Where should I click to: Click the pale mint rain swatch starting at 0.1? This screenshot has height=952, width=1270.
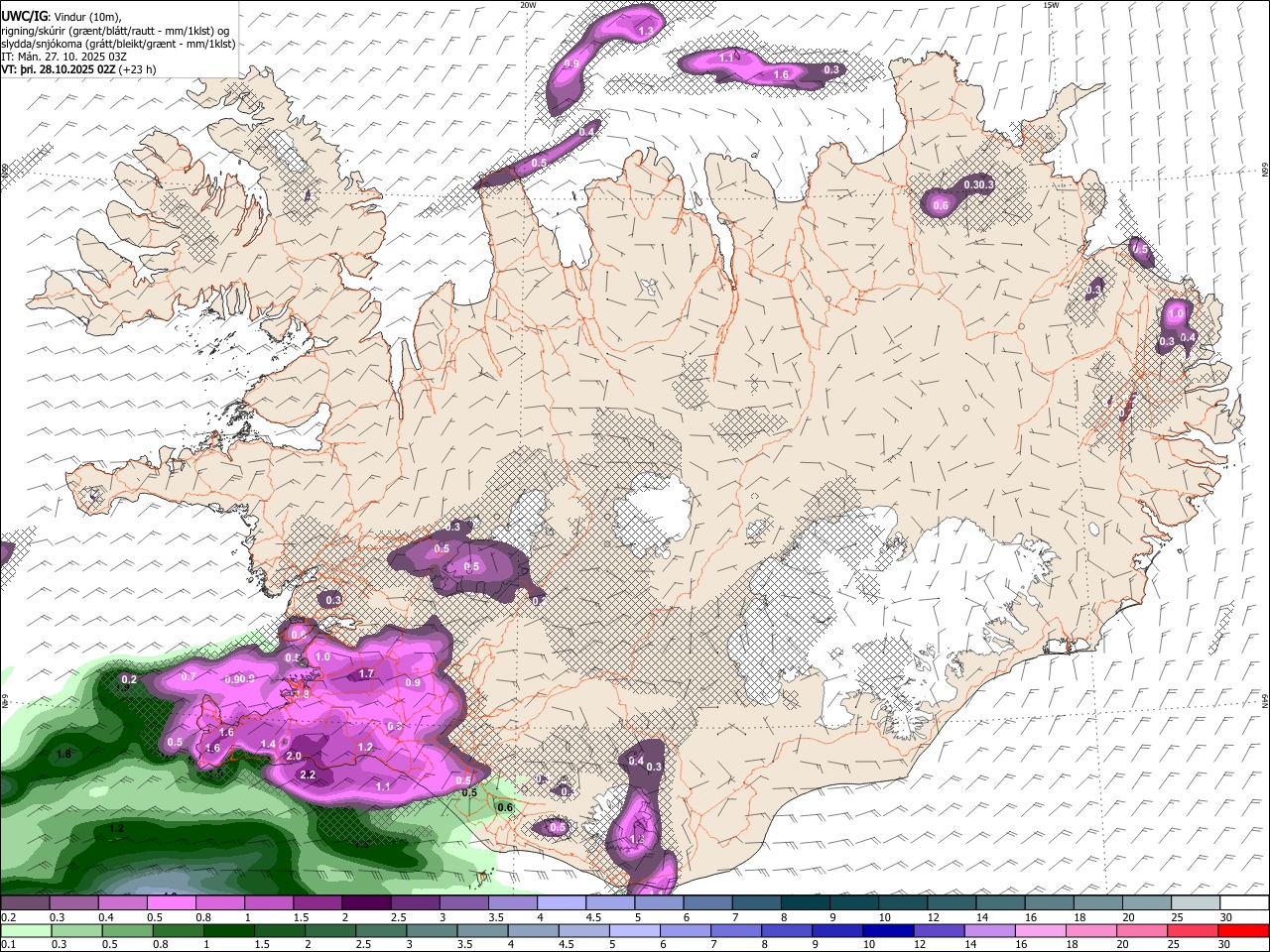tap(25, 930)
